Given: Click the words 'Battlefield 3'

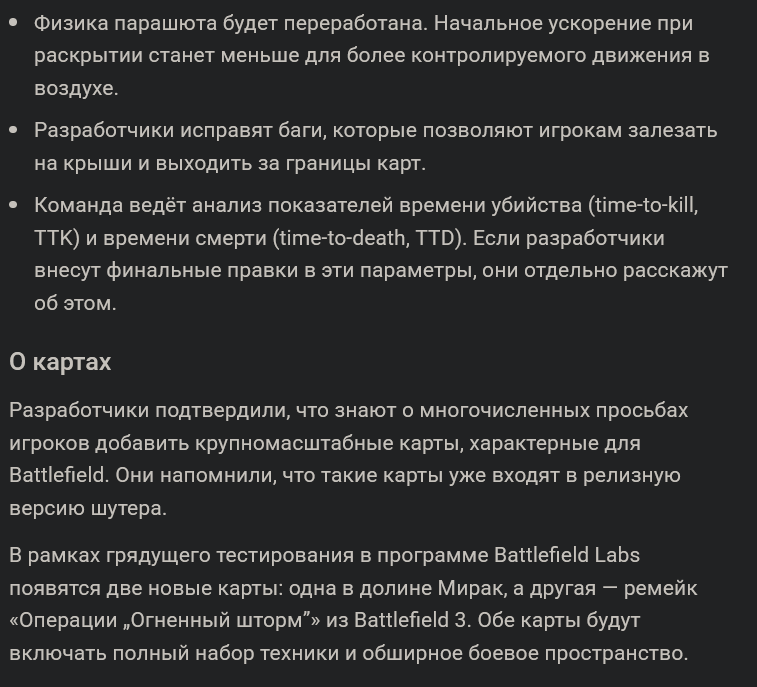Looking at the screenshot, I should tap(410, 620).
